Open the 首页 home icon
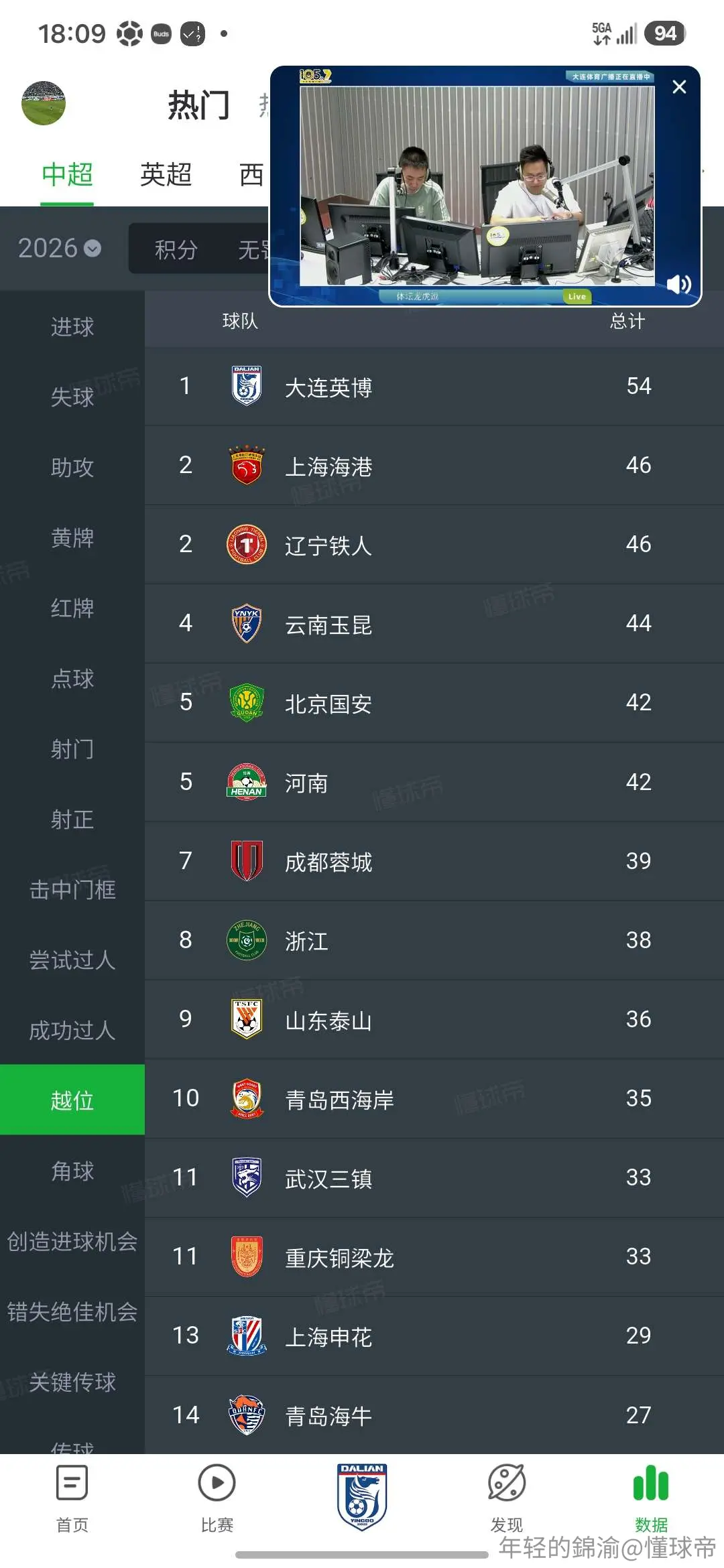 click(x=72, y=1484)
